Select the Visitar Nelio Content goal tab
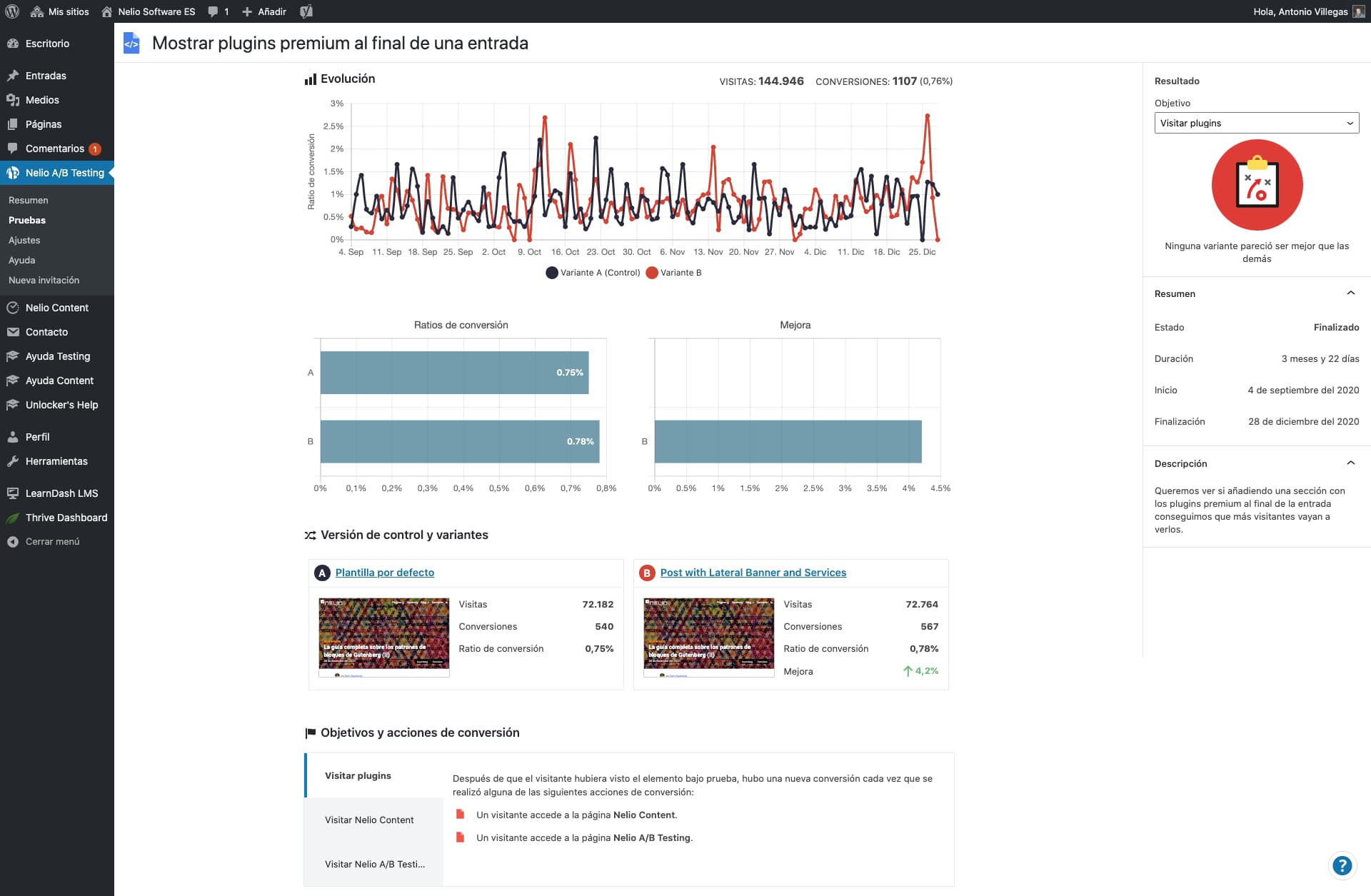The height and width of the screenshot is (896, 1371). [x=373, y=820]
